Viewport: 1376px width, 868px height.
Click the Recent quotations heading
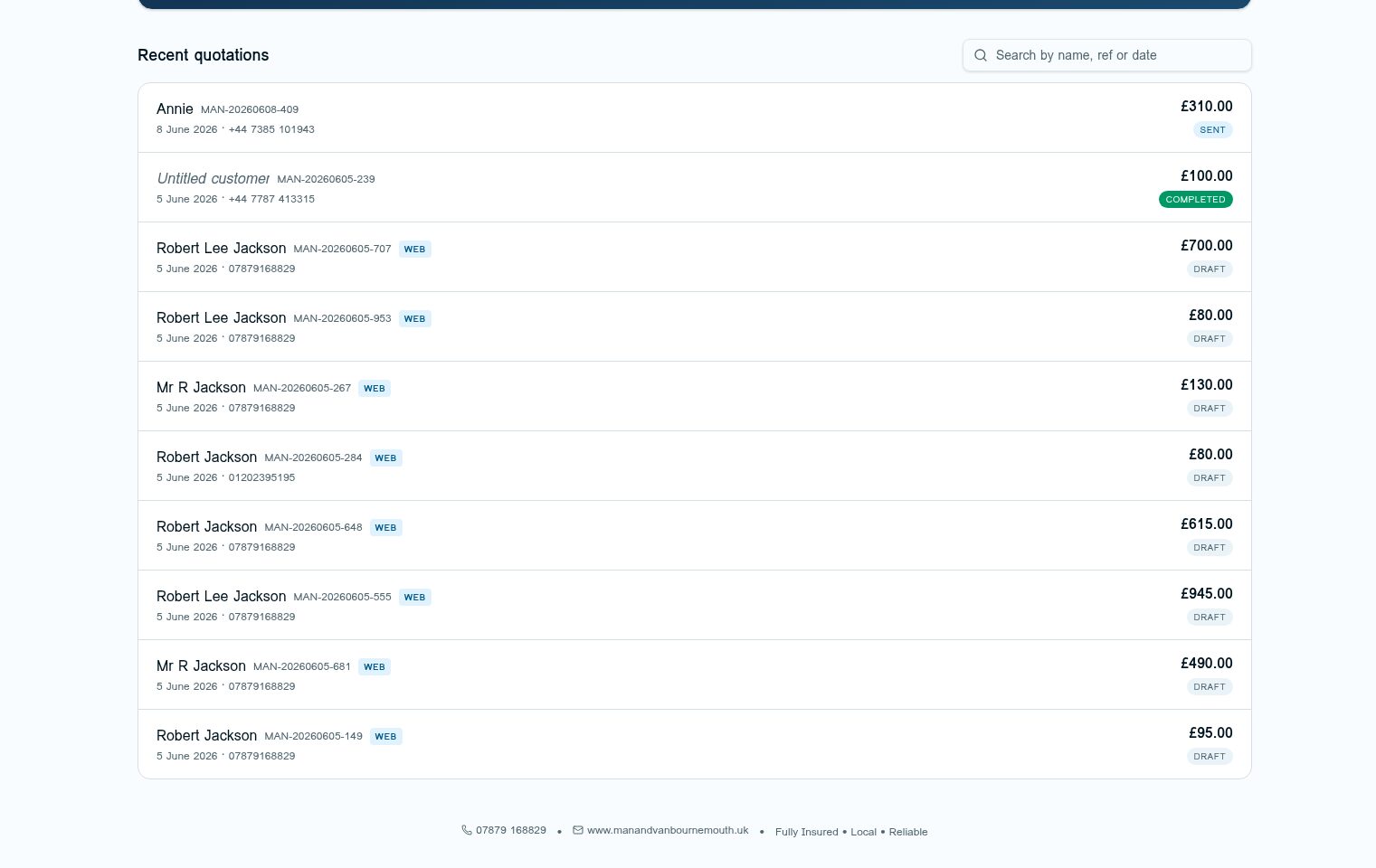[204, 55]
